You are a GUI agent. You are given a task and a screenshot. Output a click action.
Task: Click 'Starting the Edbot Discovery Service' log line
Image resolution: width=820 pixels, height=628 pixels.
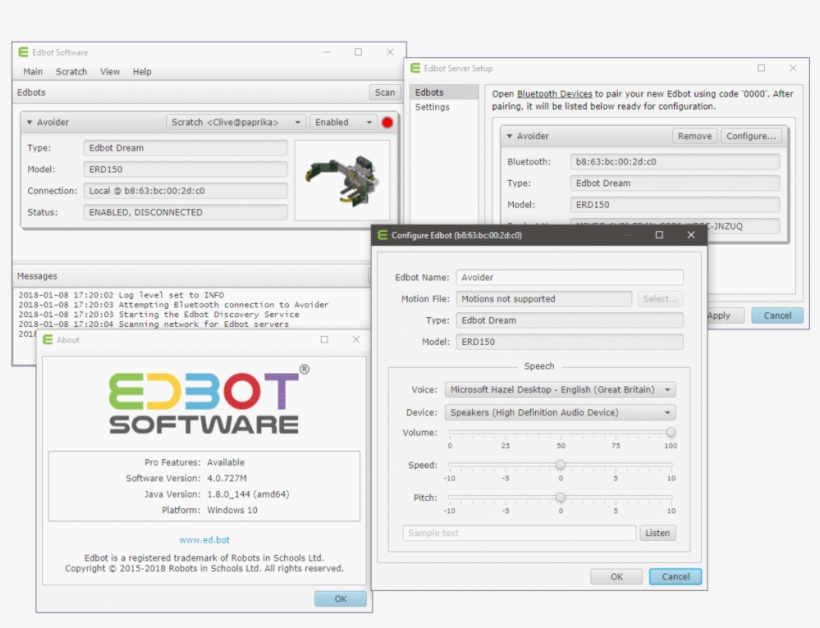(x=159, y=314)
